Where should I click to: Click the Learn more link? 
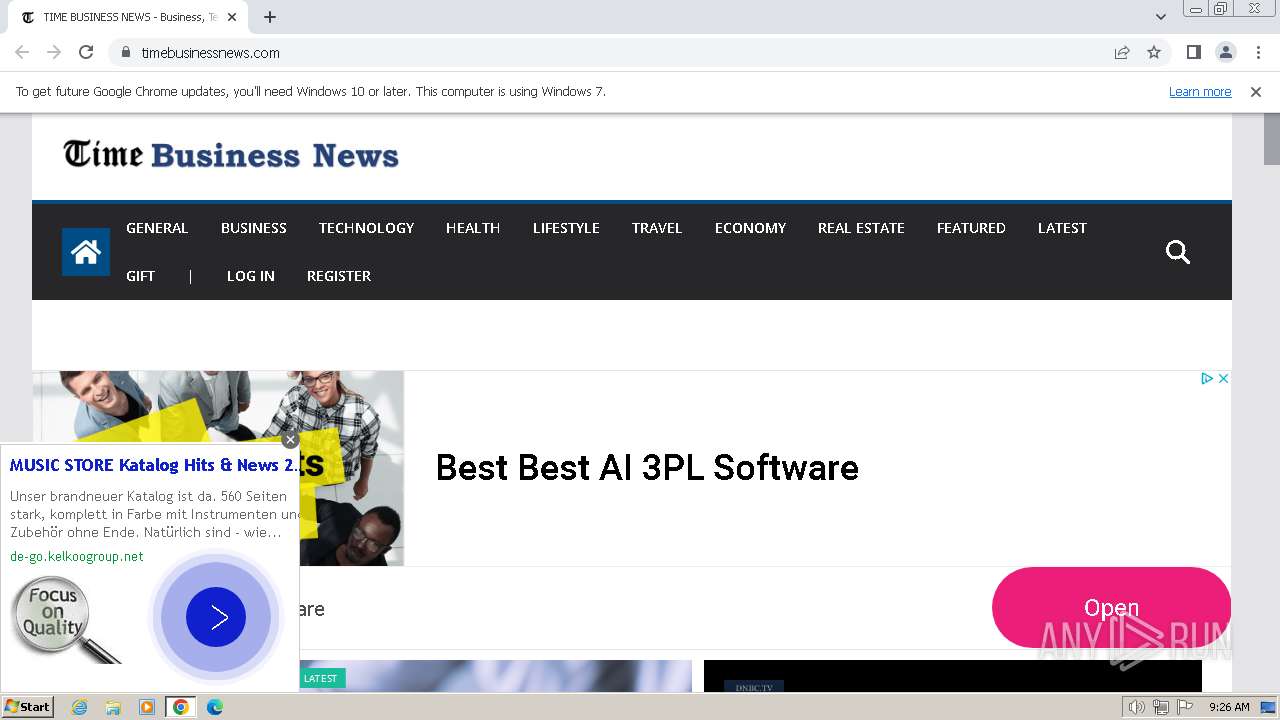[x=1200, y=91]
